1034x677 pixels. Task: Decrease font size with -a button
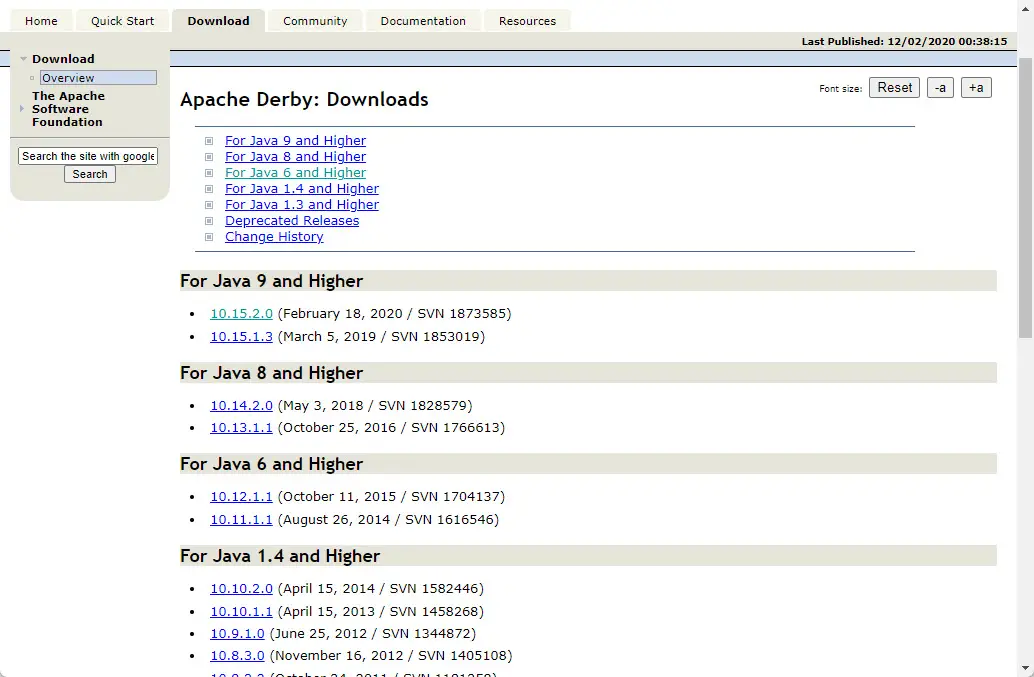[940, 88]
